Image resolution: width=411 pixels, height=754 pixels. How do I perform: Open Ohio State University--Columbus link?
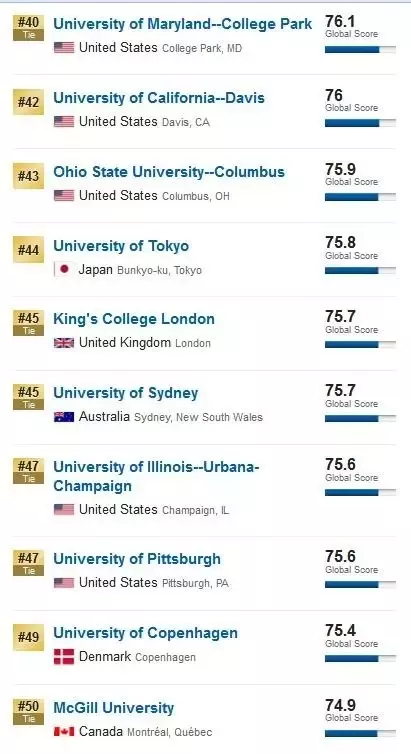[x=169, y=172]
